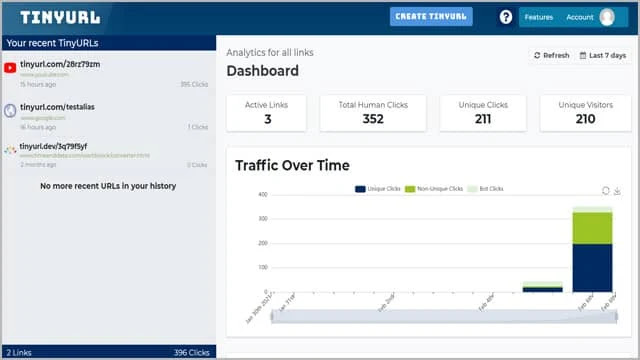Click the globe icon beside testalias link
Viewport: 640px width, 360px height.
(x=10, y=111)
